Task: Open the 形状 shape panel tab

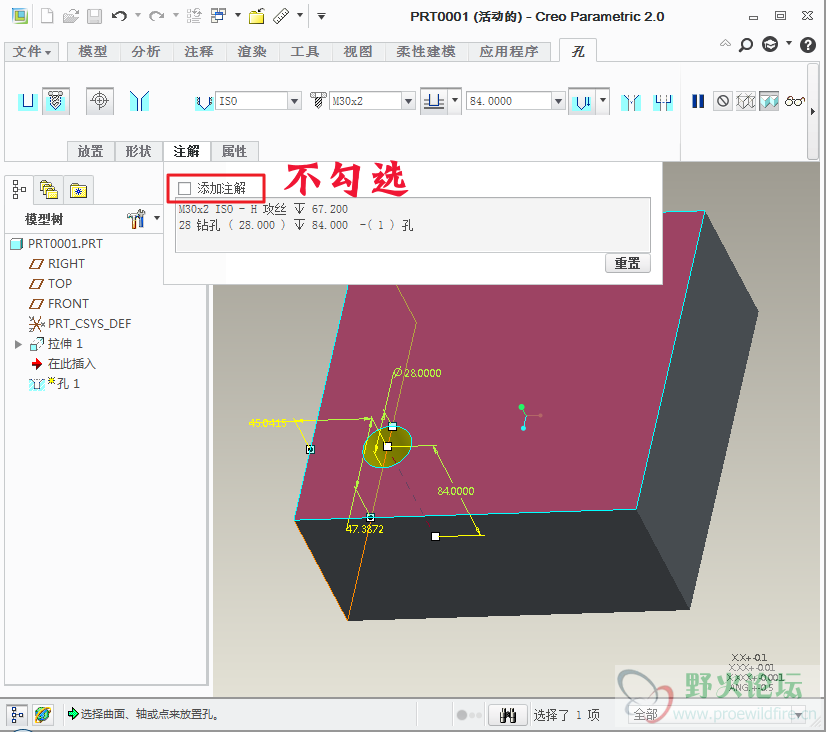Action: point(139,151)
